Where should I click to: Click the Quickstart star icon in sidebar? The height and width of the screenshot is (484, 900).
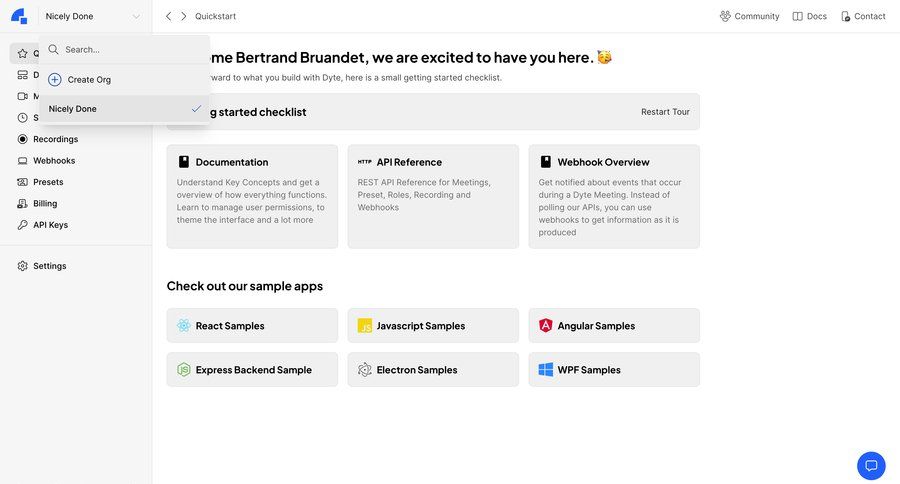coord(22,53)
